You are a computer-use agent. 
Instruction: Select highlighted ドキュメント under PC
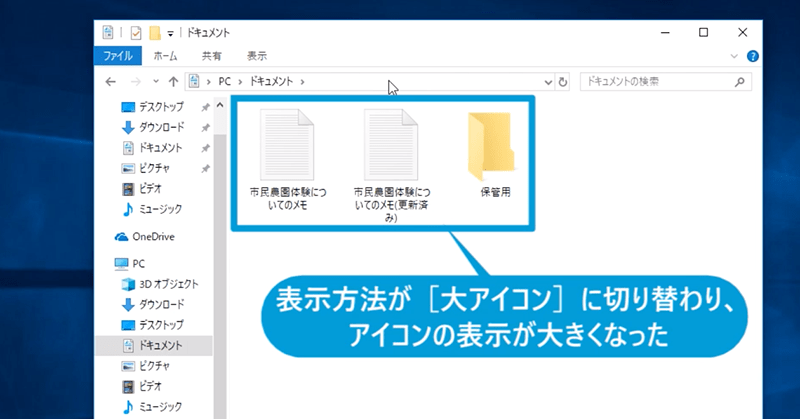pos(154,346)
